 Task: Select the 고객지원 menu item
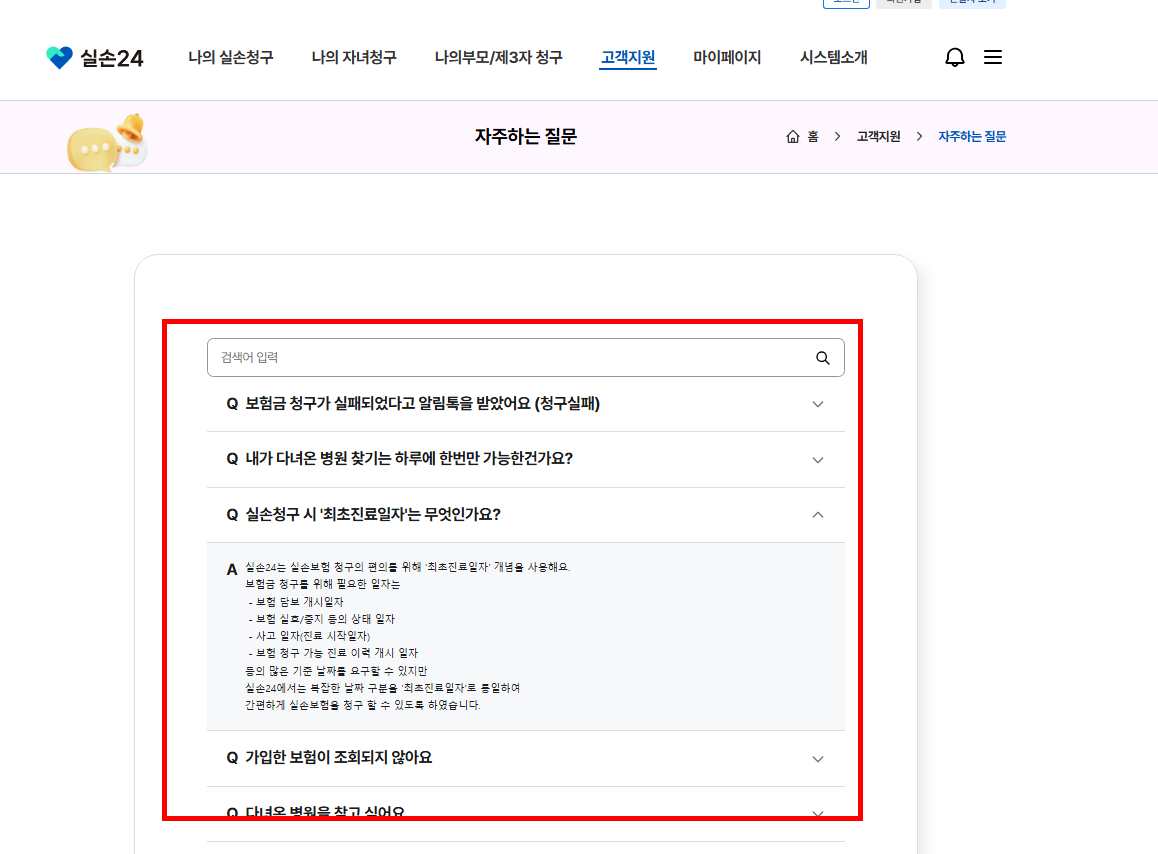click(x=627, y=57)
